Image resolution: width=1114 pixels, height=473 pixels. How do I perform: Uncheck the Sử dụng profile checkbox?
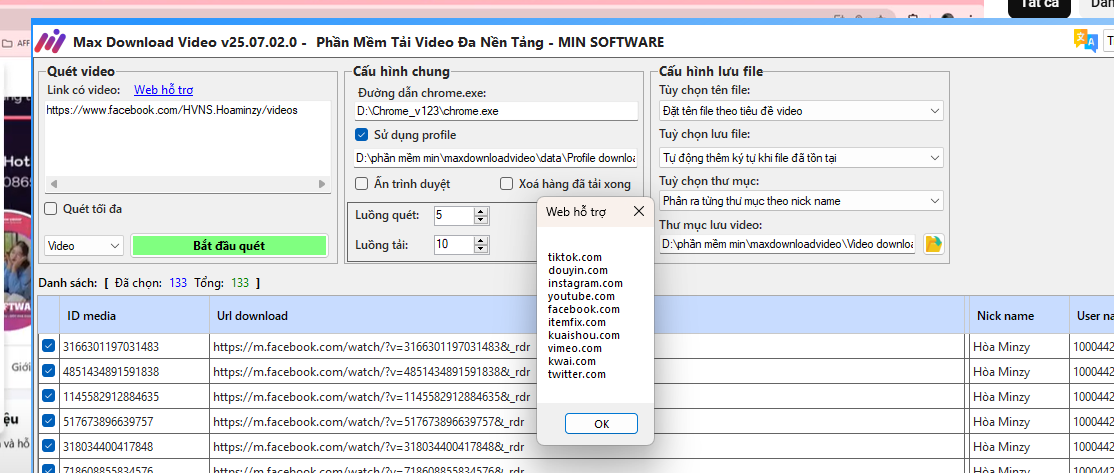(x=362, y=135)
